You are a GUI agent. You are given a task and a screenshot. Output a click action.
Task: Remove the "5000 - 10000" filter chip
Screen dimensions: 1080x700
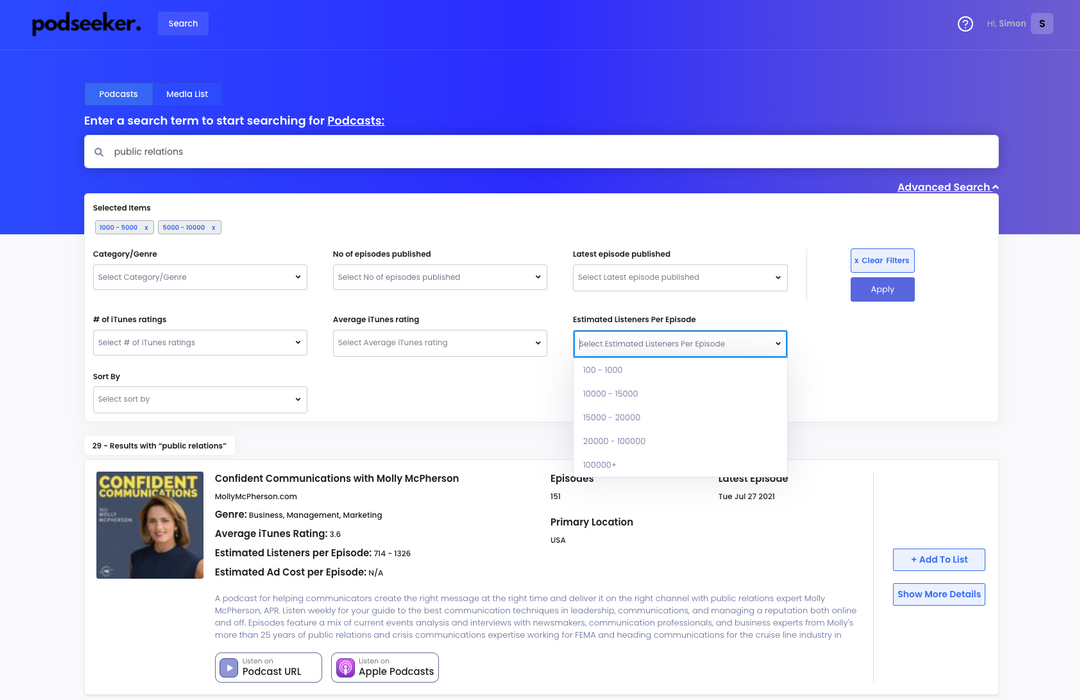coord(213,227)
